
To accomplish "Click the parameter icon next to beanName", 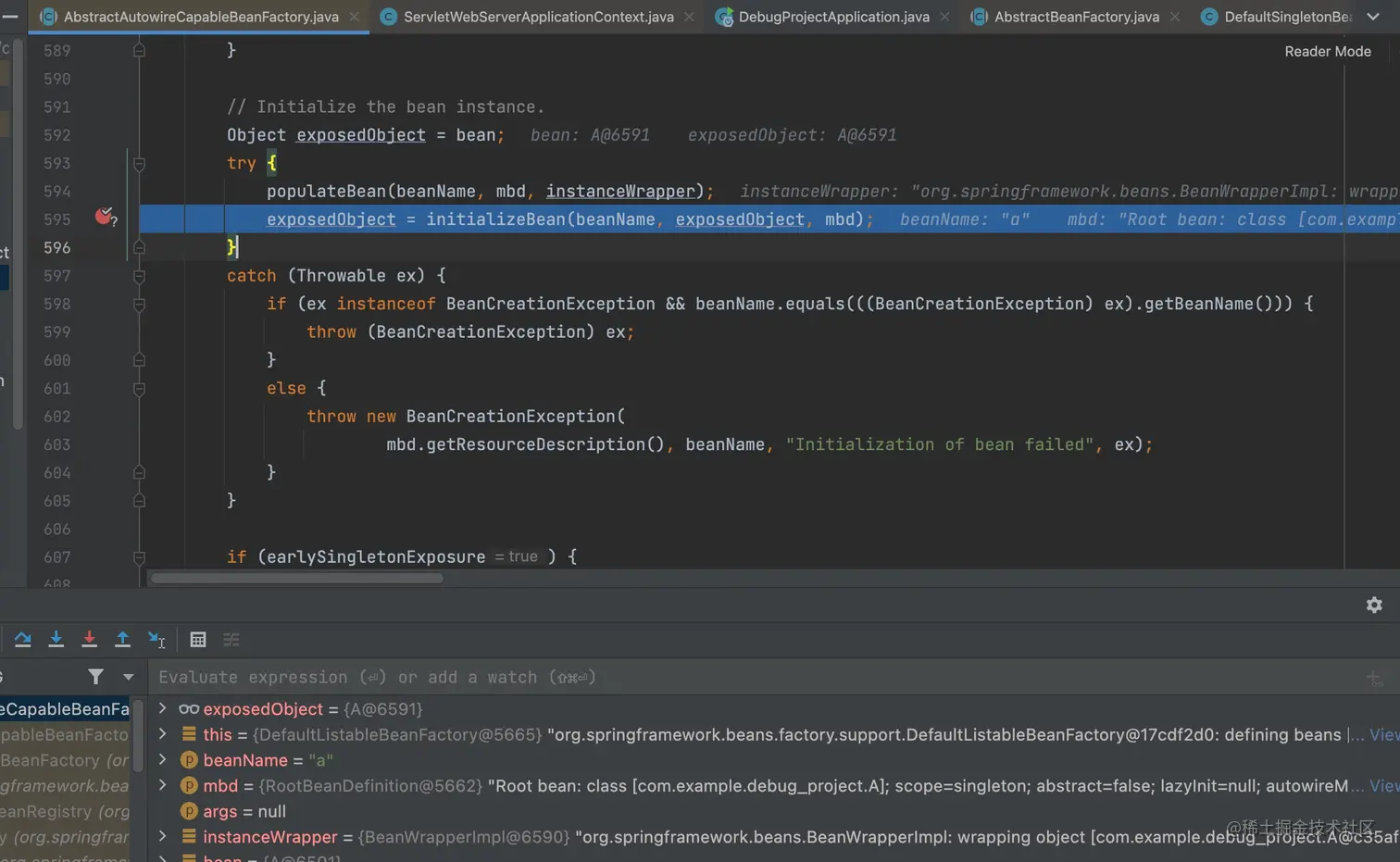I will coord(189,760).
